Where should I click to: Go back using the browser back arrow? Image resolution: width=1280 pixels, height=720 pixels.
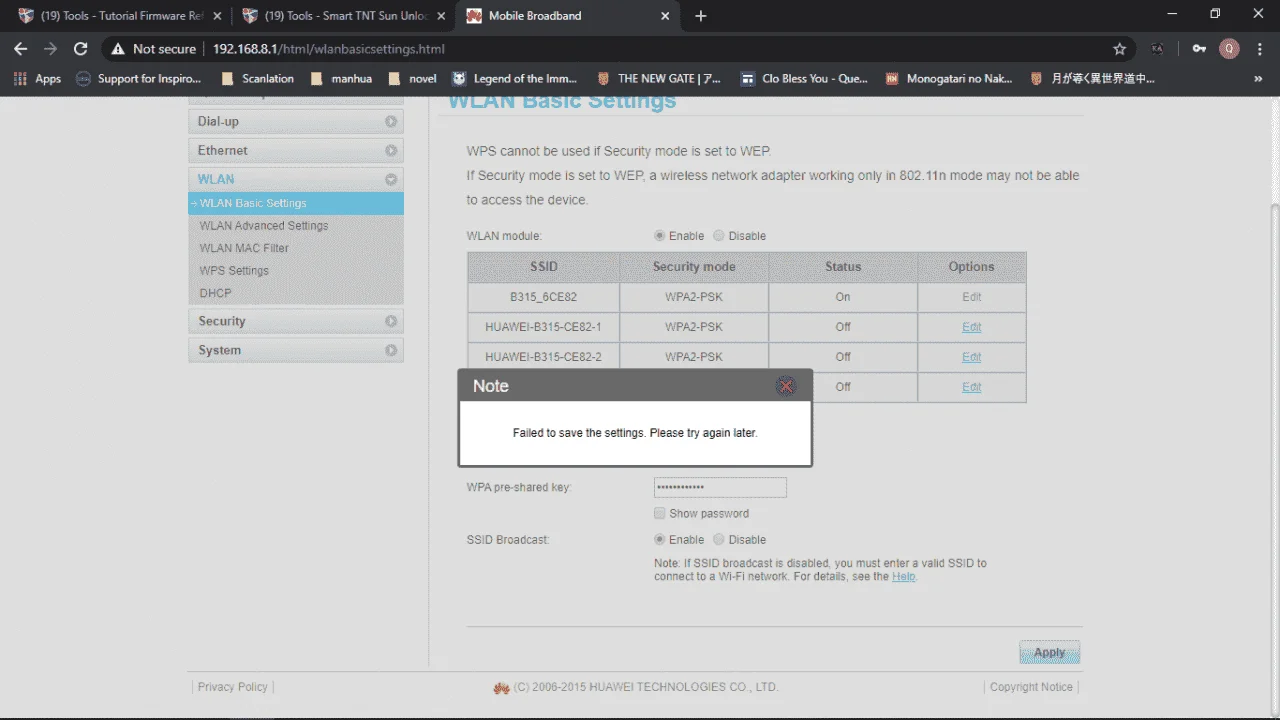(20, 48)
